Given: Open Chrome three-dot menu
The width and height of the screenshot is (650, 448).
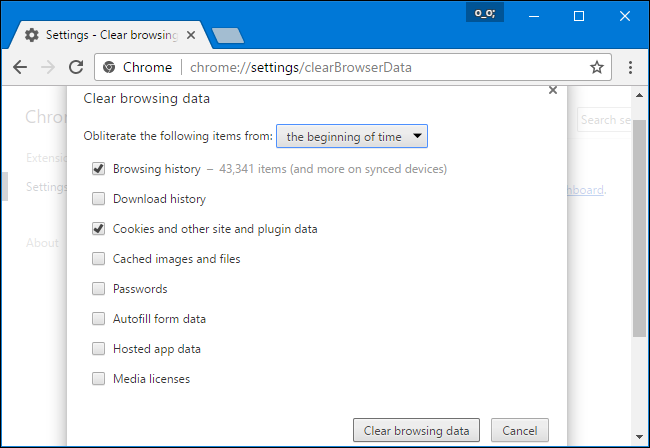Looking at the screenshot, I should pos(630,67).
